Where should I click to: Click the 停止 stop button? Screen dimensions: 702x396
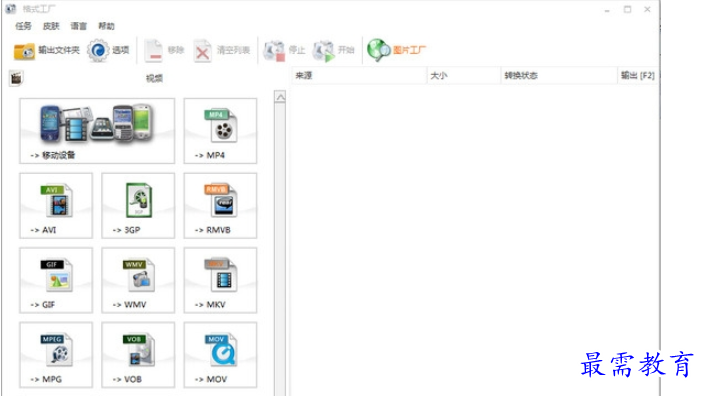[284, 50]
